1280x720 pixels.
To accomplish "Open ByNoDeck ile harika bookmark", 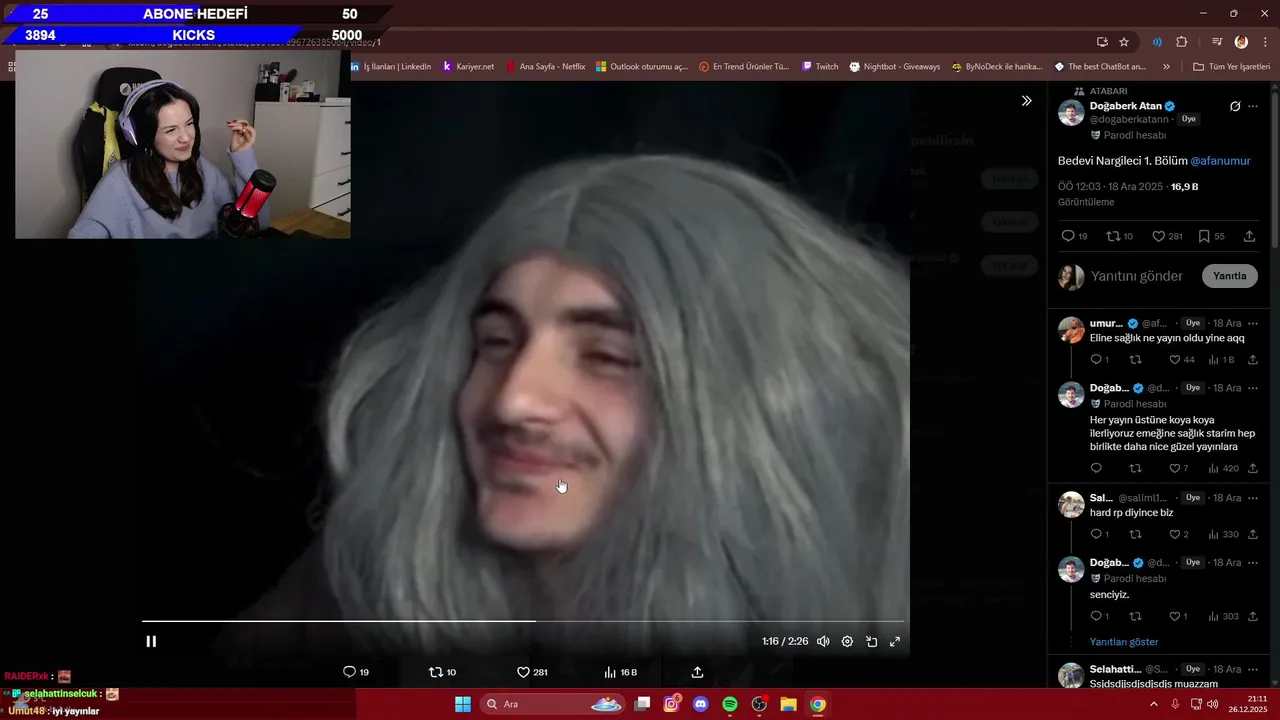I will [997, 66].
